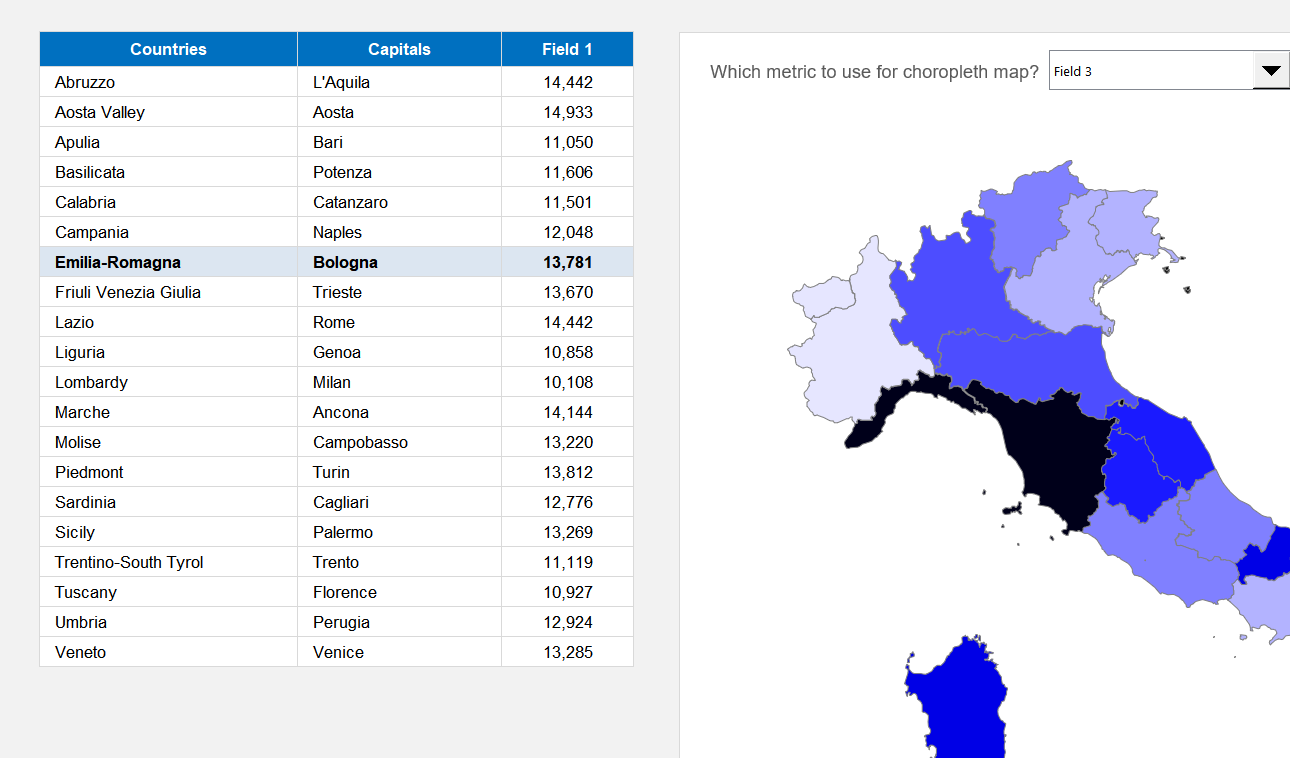This screenshot has width=1290, height=758.
Task: Click the Veneto row in the table
Action: 168,651
